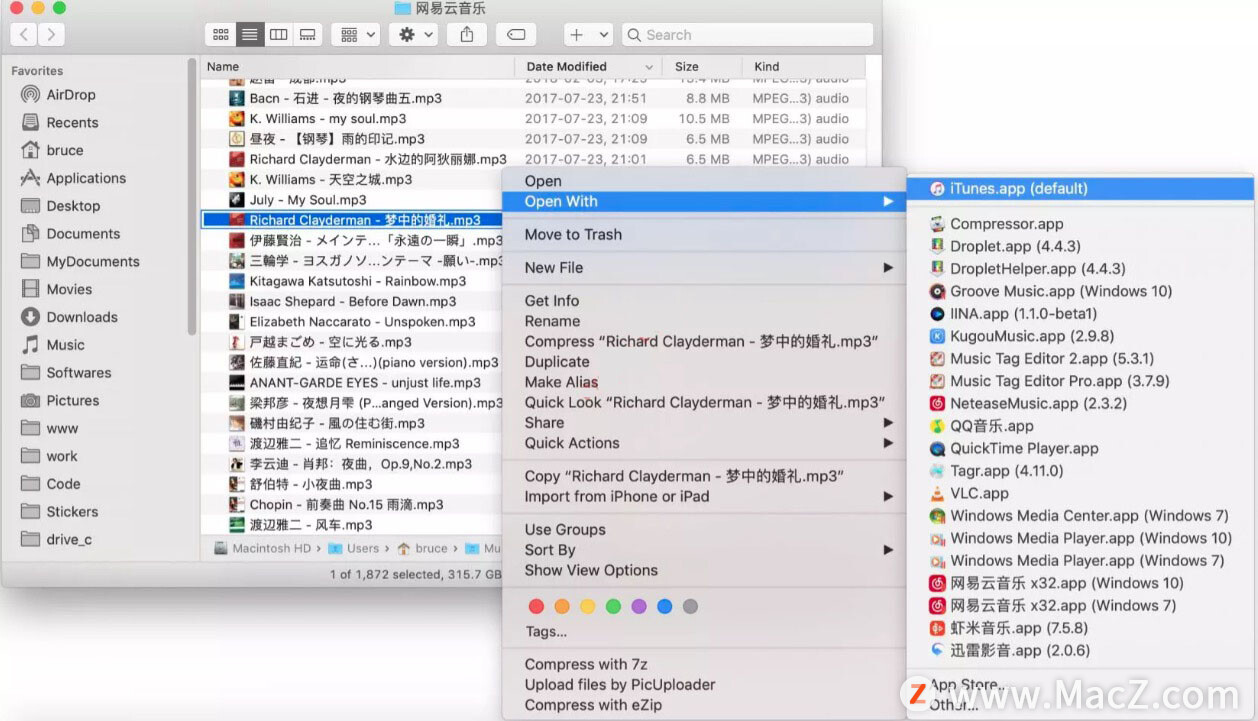The height and width of the screenshot is (721, 1258).
Task: Open Music in the sidebar
Action: click(x=65, y=345)
